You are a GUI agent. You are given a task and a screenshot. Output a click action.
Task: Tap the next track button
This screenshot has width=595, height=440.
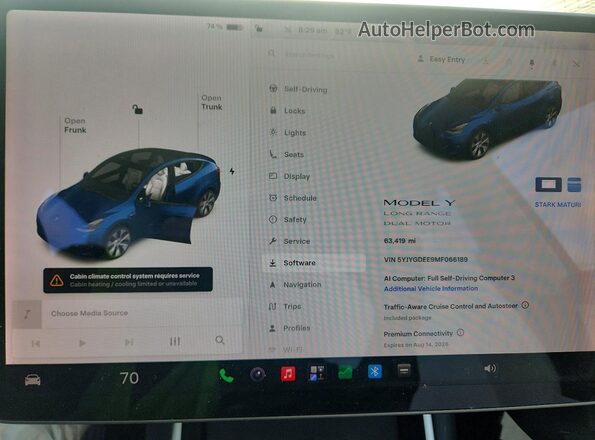(129, 342)
